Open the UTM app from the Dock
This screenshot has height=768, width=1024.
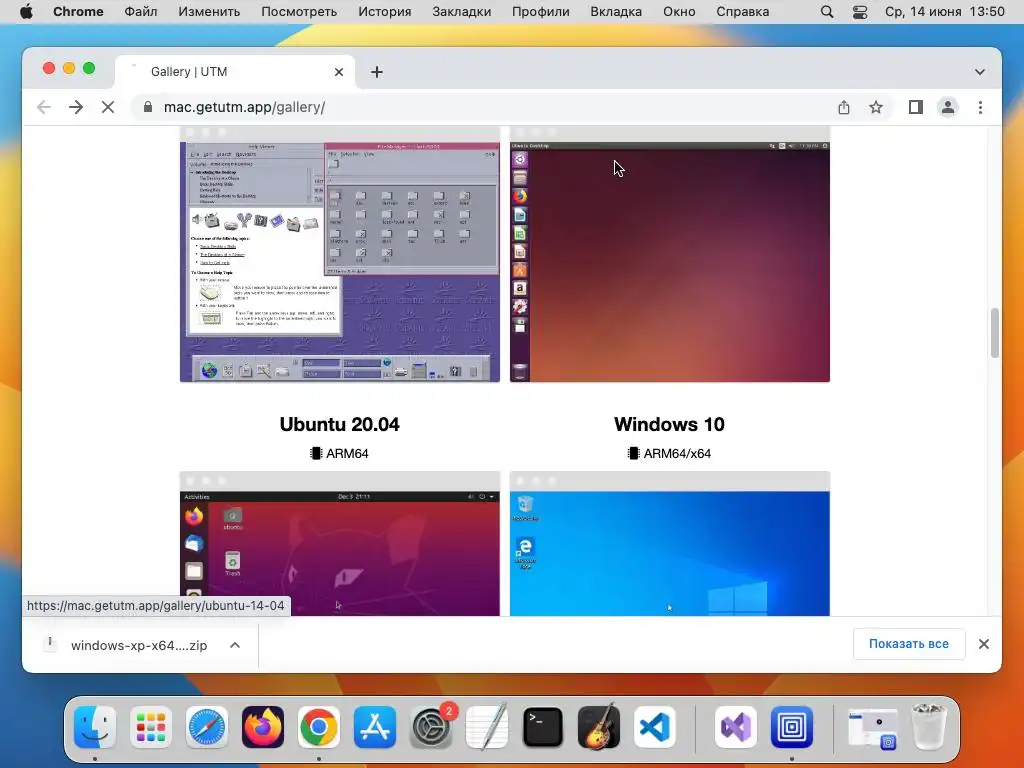[x=792, y=727]
